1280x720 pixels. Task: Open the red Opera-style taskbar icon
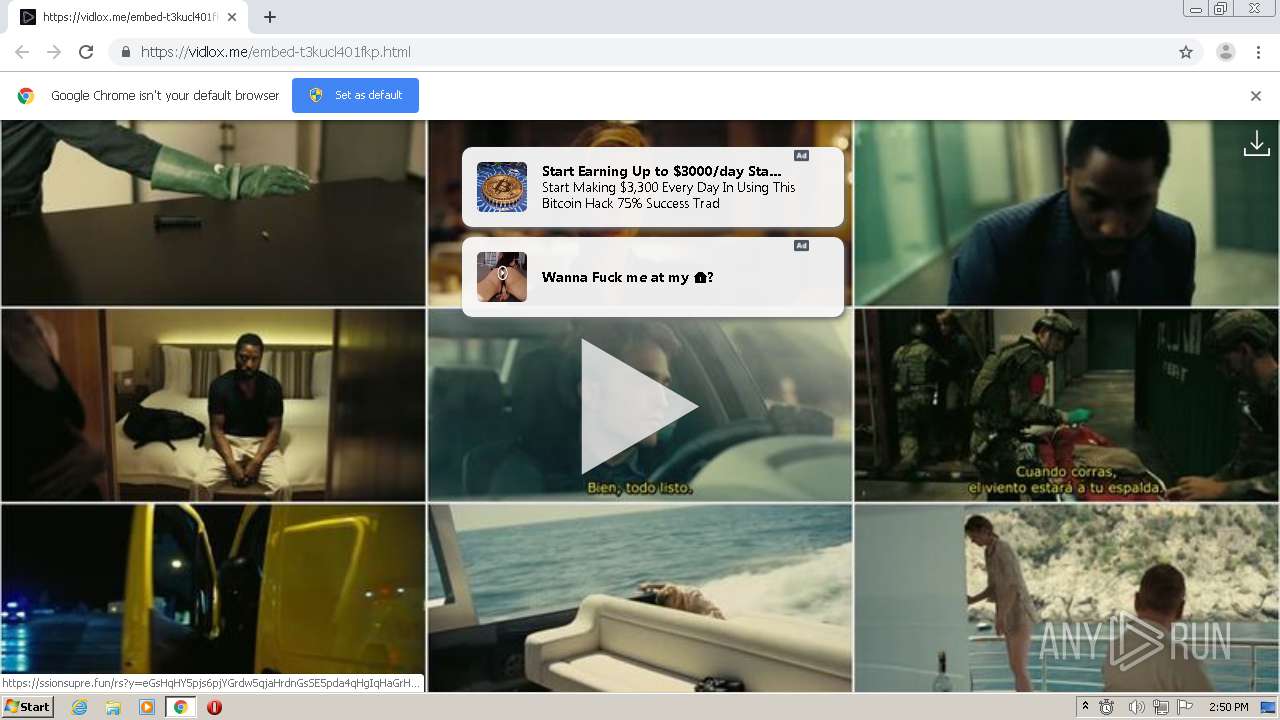coord(214,707)
